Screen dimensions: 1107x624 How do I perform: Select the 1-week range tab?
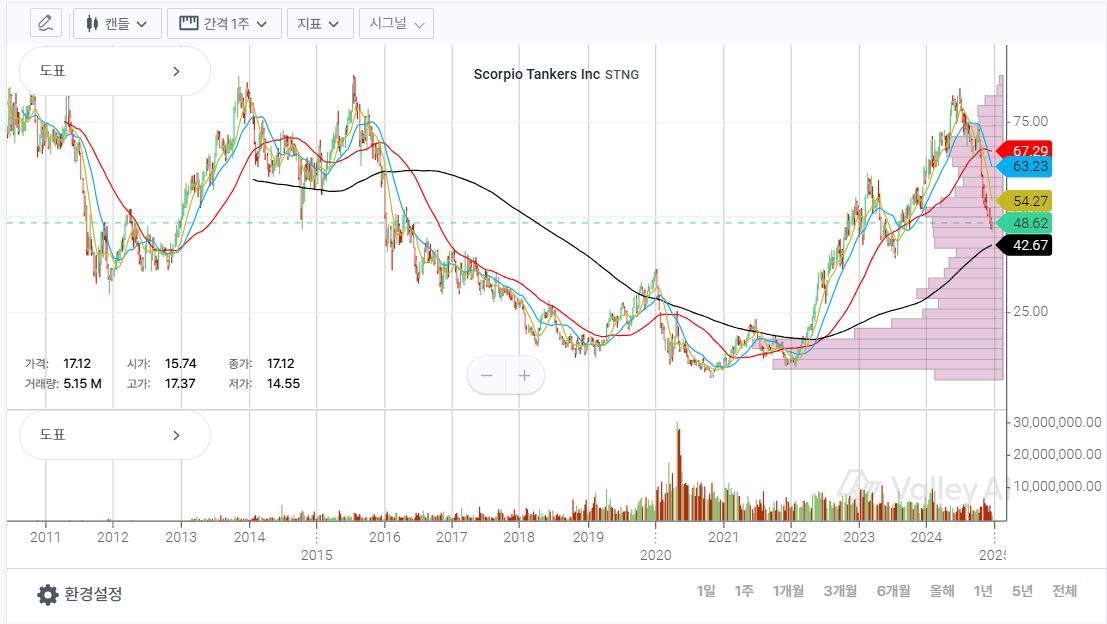coord(744,591)
